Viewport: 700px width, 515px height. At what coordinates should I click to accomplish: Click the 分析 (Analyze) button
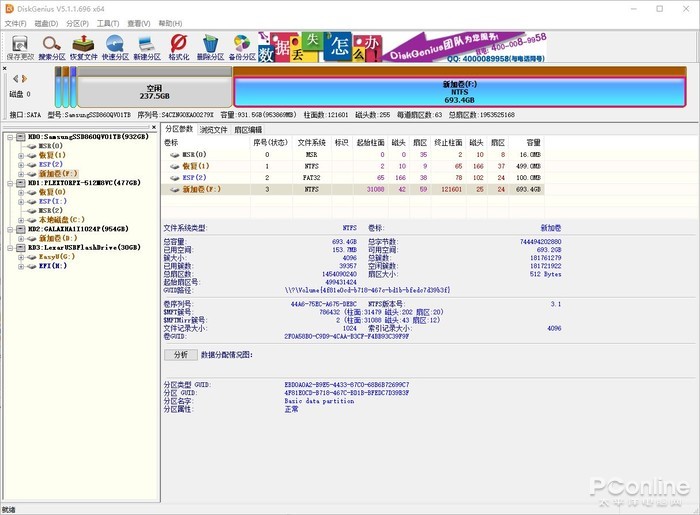180,355
